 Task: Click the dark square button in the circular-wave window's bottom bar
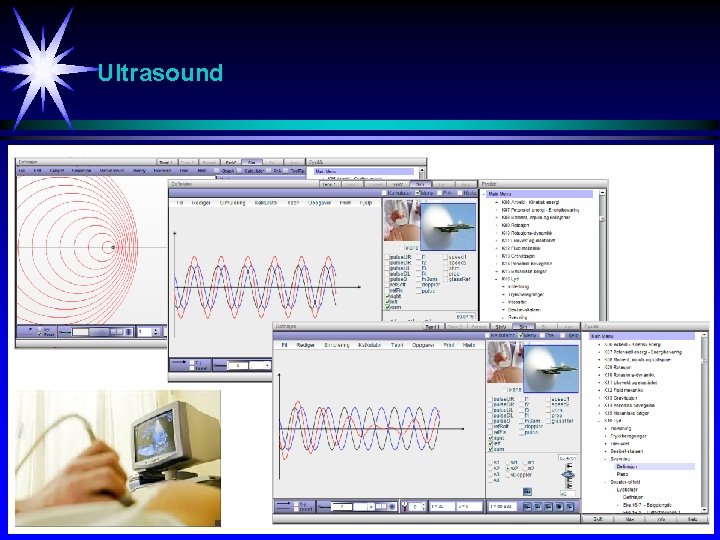(x=129, y=332)
